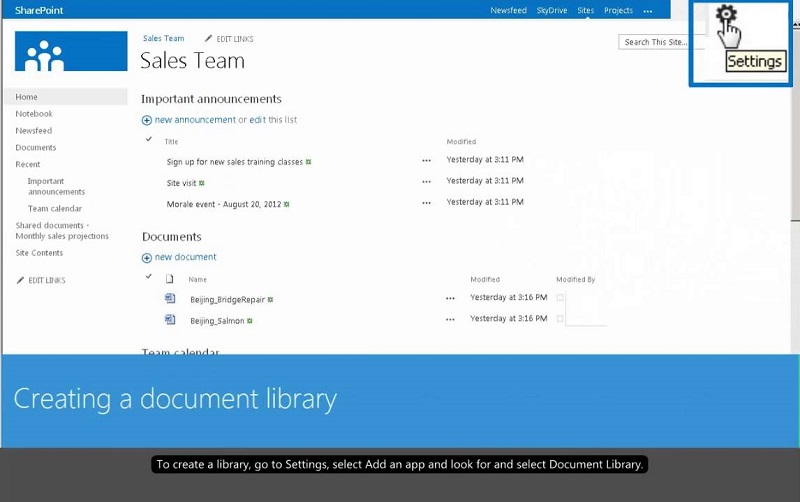Click the Sales Team site logo

pyautogui.click(x=71, y=51)
